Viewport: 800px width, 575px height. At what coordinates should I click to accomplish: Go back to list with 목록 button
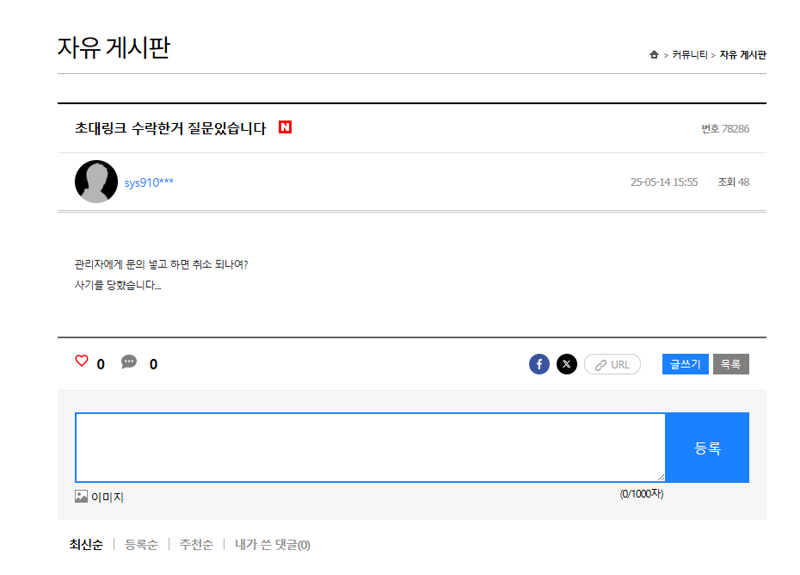pos(731,364)
